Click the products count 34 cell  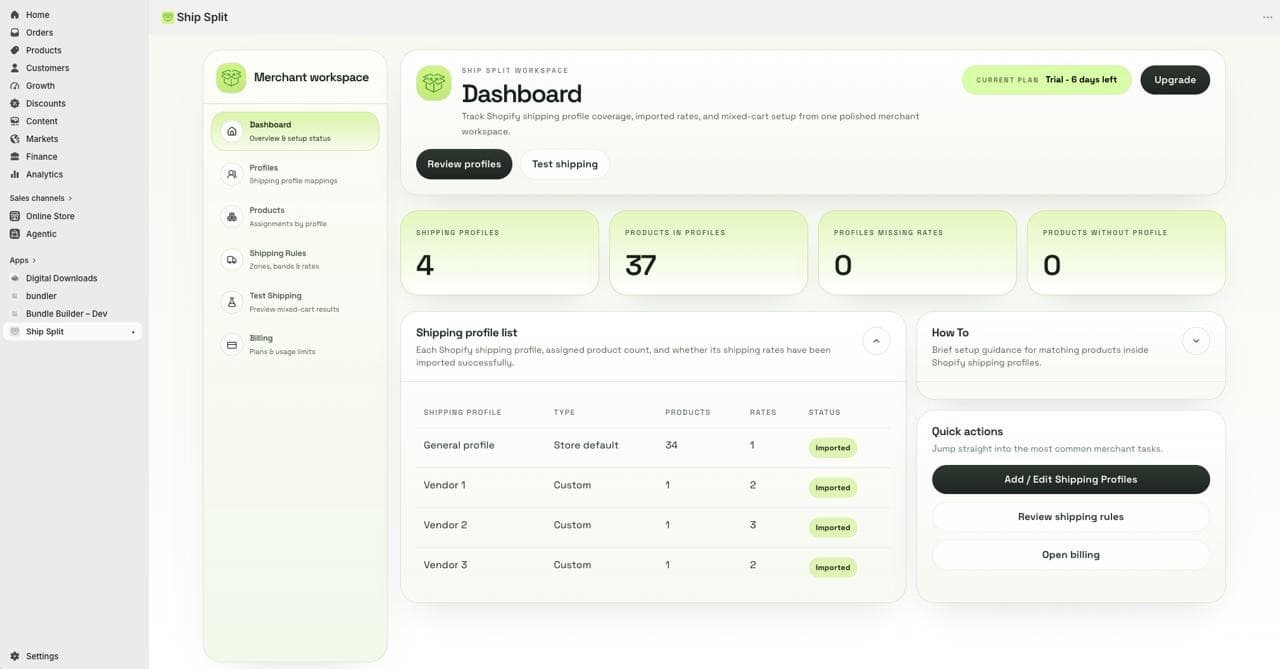pyautogui.click(x=671, y=445)
